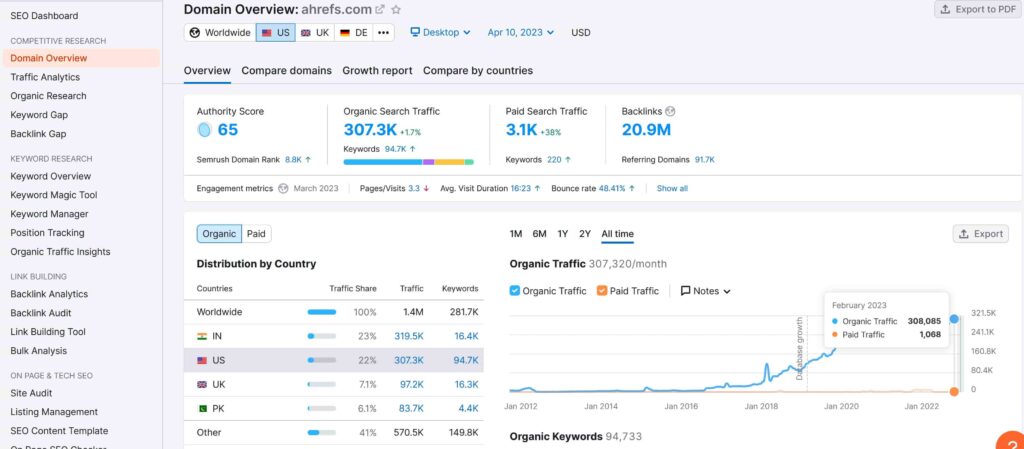The image size is (1024, 449).
Task: Click the India flag in country table
Action: pos(202,336)
